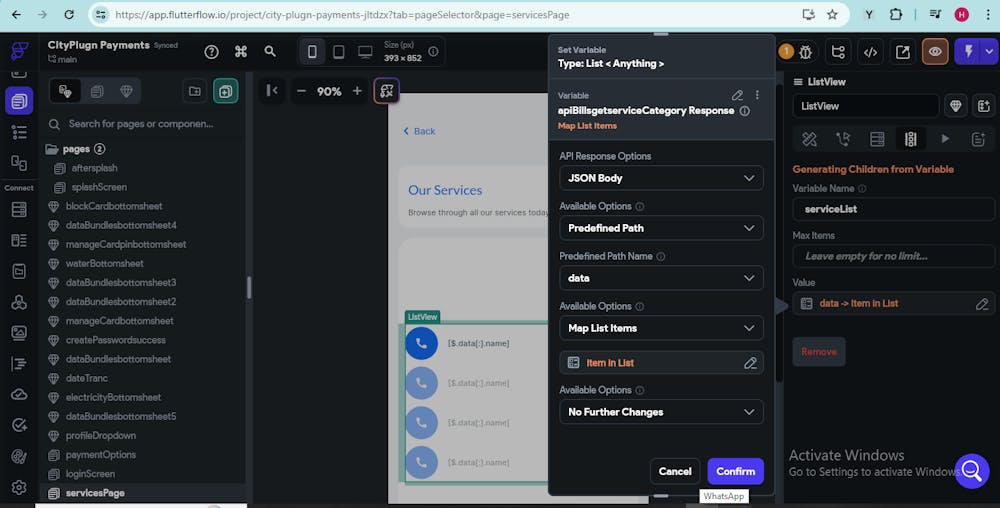1000x508 pixels.
Task: Focus the search pages or components field
Action: 140,124
